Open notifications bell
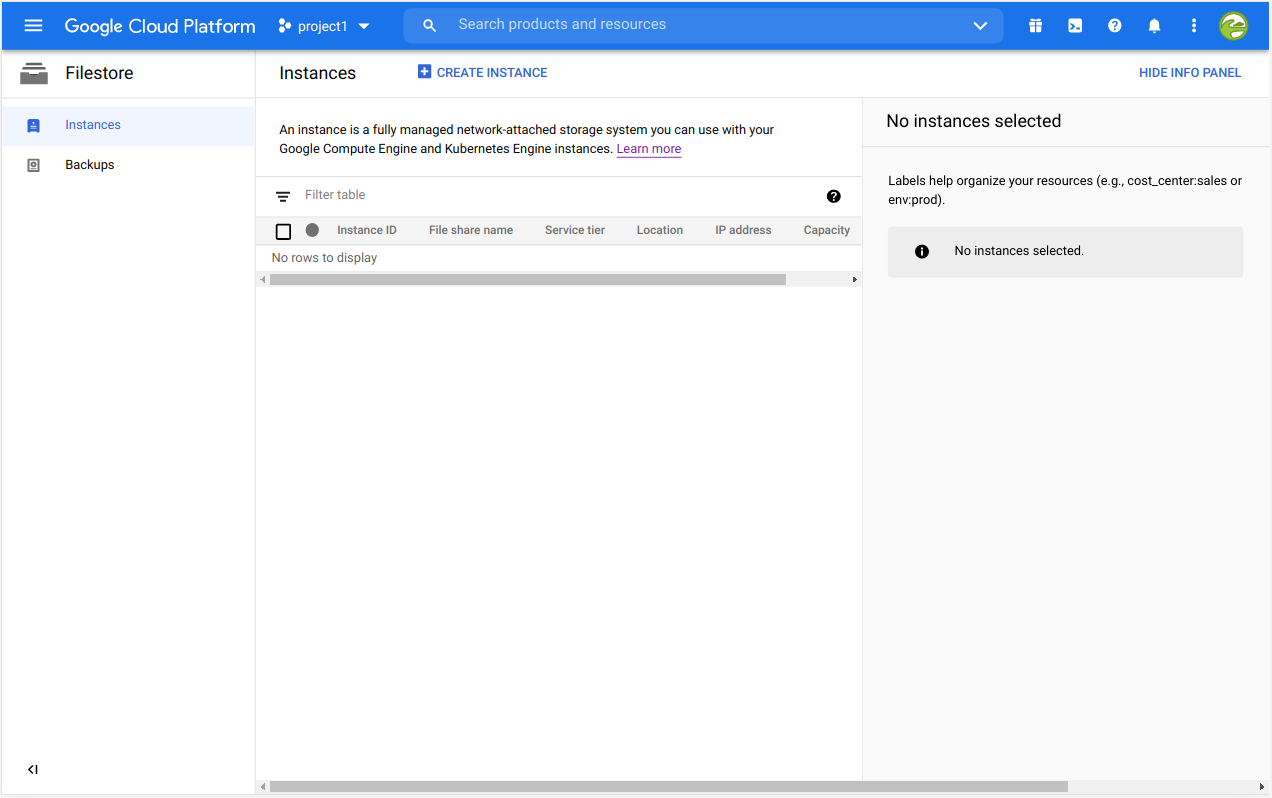Screen dimensions: 1272x798 [1154, 26]
